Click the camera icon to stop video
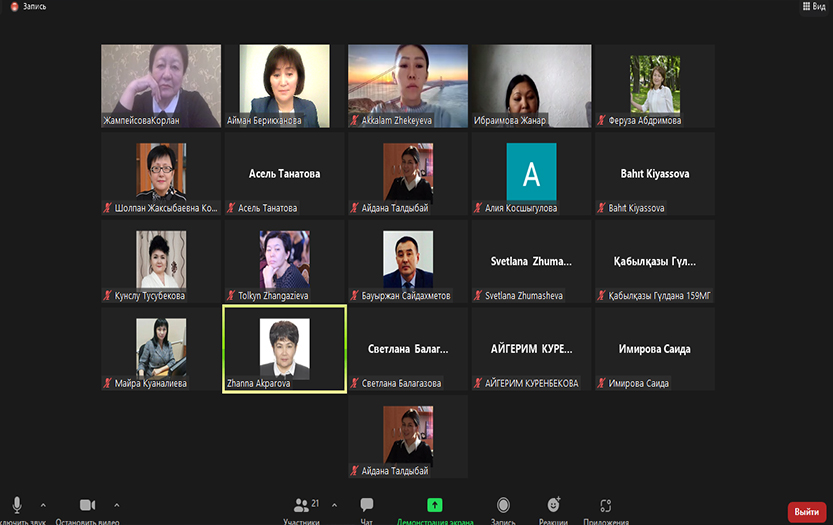This screenshot has height=525, width=833. [87, 505]
